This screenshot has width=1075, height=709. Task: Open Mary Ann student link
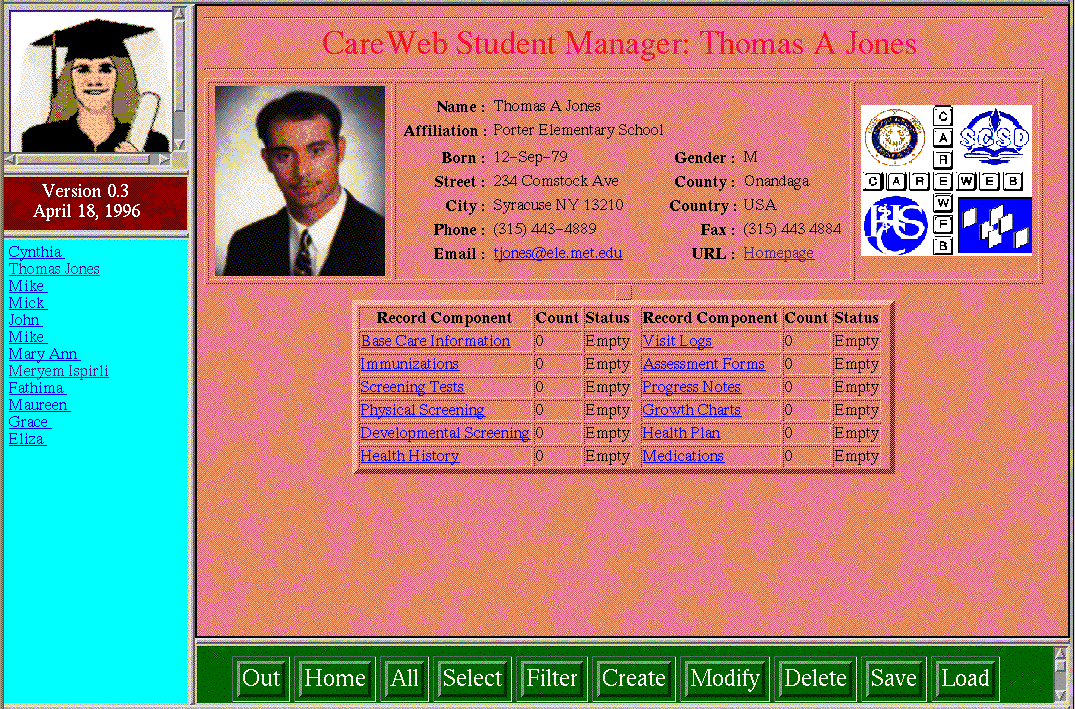pos(44,354)
